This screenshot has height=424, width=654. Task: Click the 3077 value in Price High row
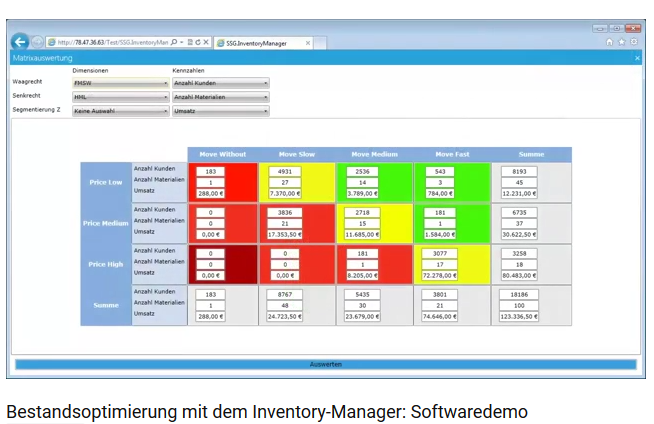tap(440, 253)
